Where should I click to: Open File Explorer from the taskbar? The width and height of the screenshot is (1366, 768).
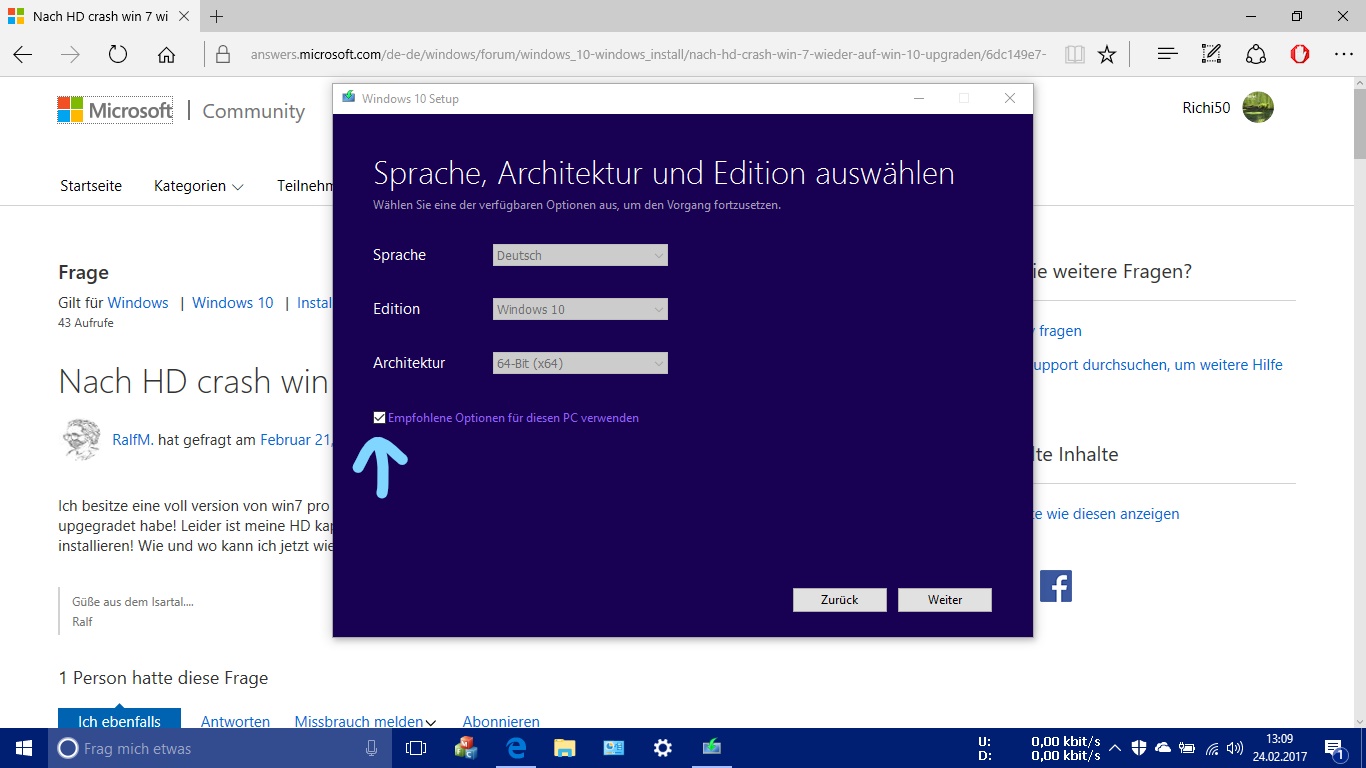click(565, 748)
